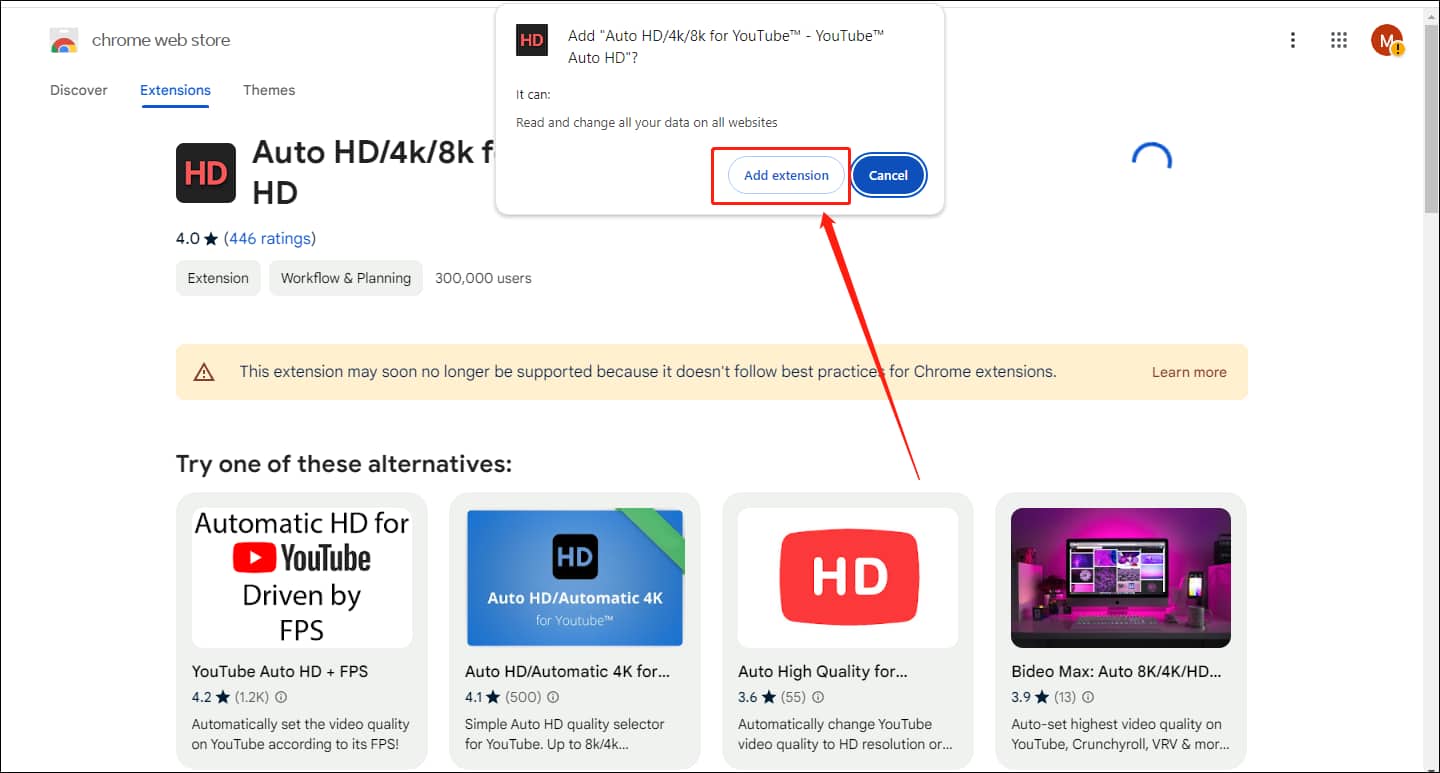Open the 446 ratings link
Image resolution: width=1440 pixels, height=773 pixels.
(270, 238)
